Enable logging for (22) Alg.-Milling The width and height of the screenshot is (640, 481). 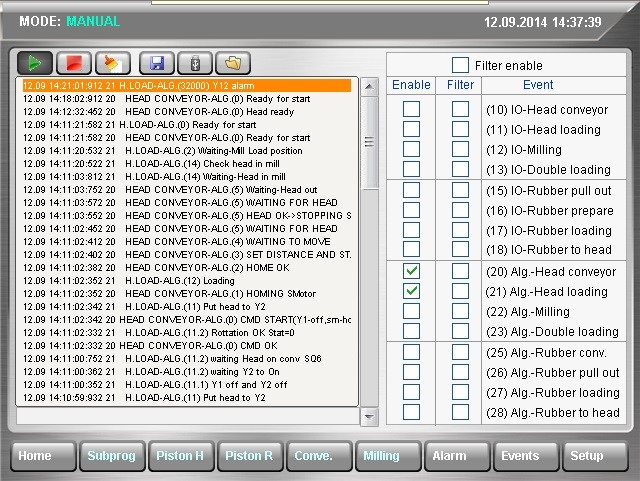tap(411, 311)
